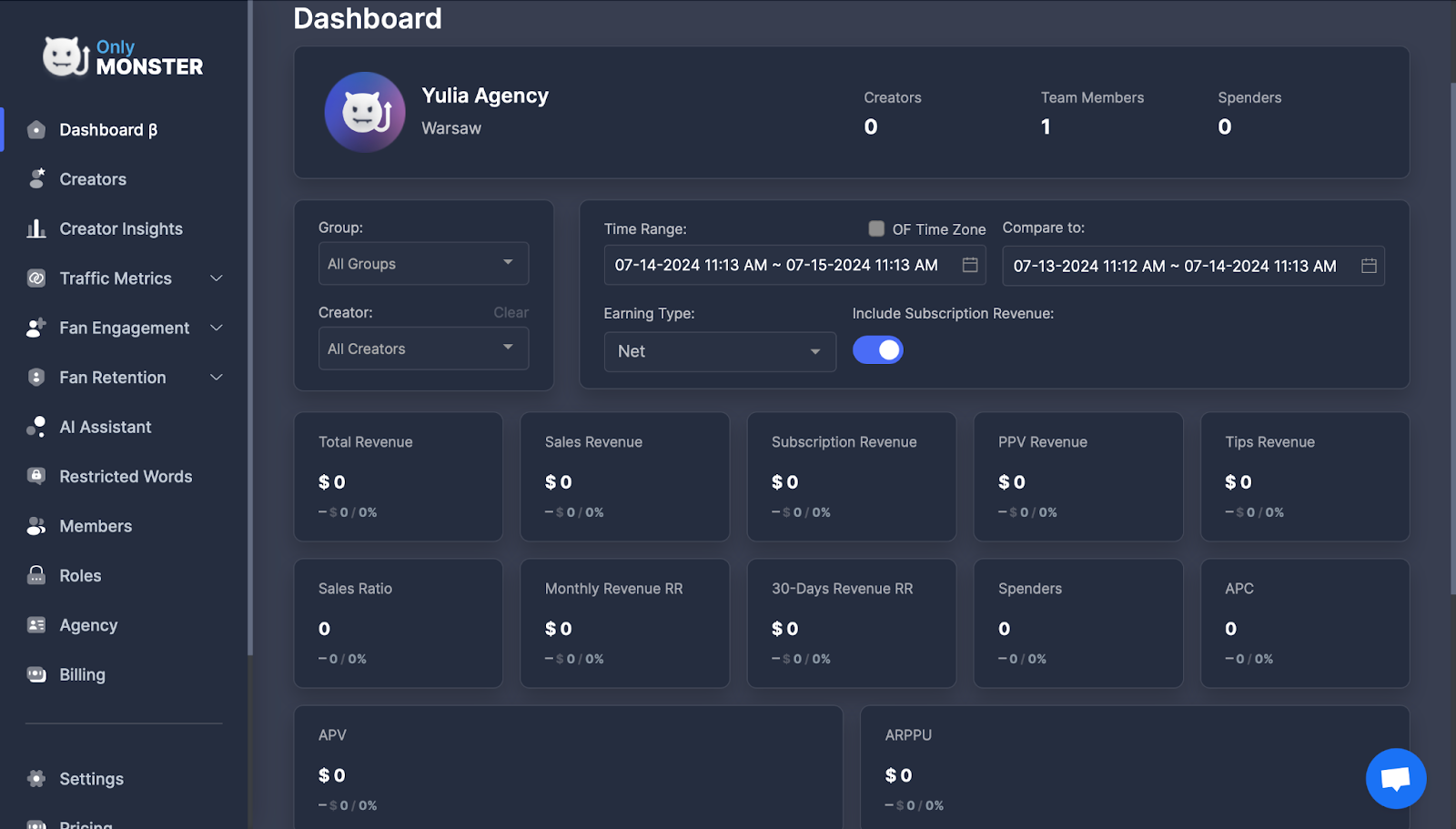The image size is (1456, 829).
Task: Click the Dashboard page heading
Action: [x=368, y=18]
